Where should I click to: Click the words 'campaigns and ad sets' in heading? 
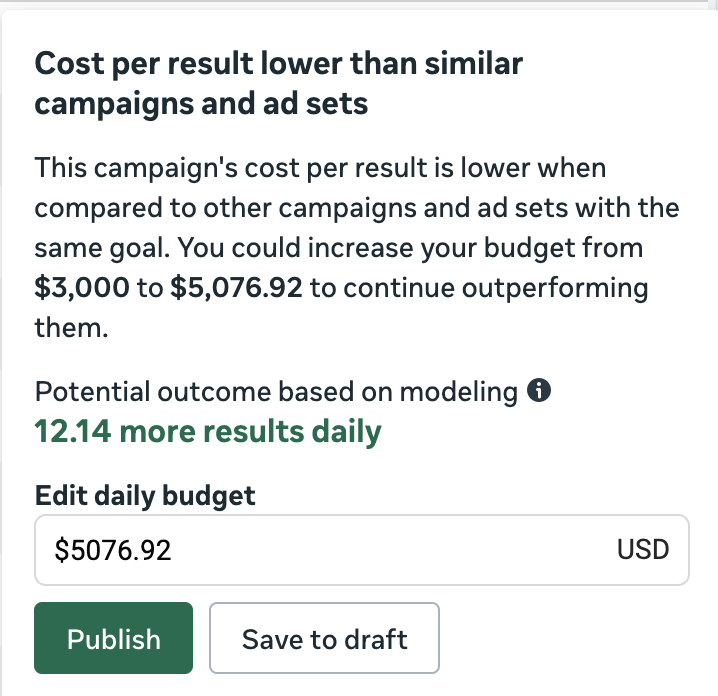coord(201,103)
